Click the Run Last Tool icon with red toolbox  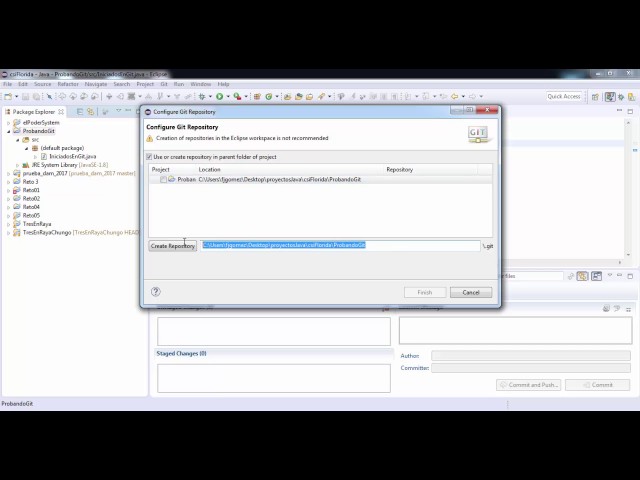(238, 97)
